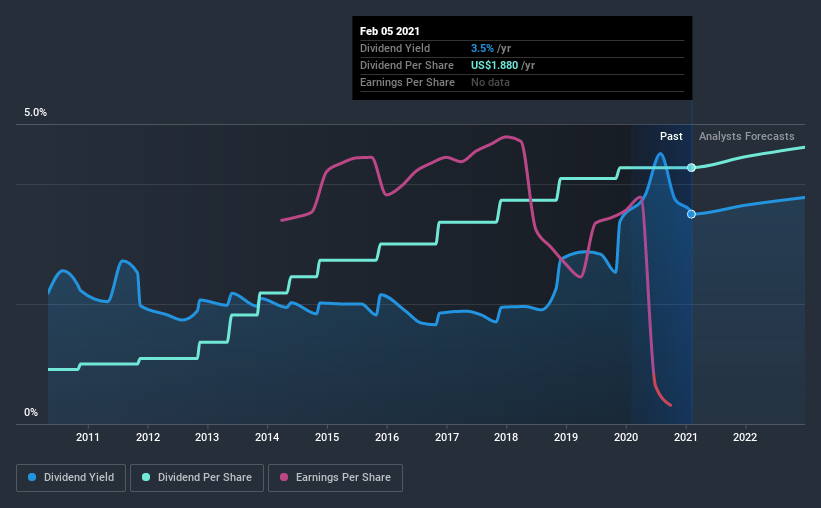
Task: Click the Past region label
Action: 671,136
